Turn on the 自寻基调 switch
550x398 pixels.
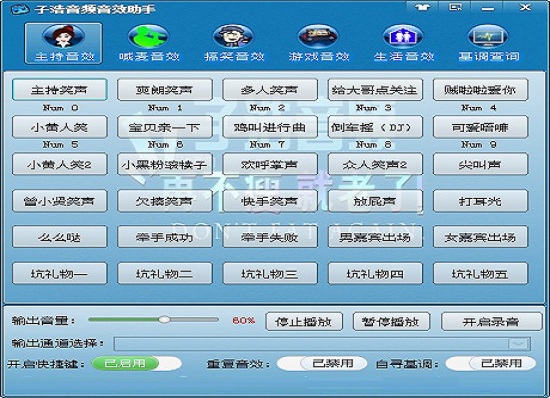click(491, 363)
